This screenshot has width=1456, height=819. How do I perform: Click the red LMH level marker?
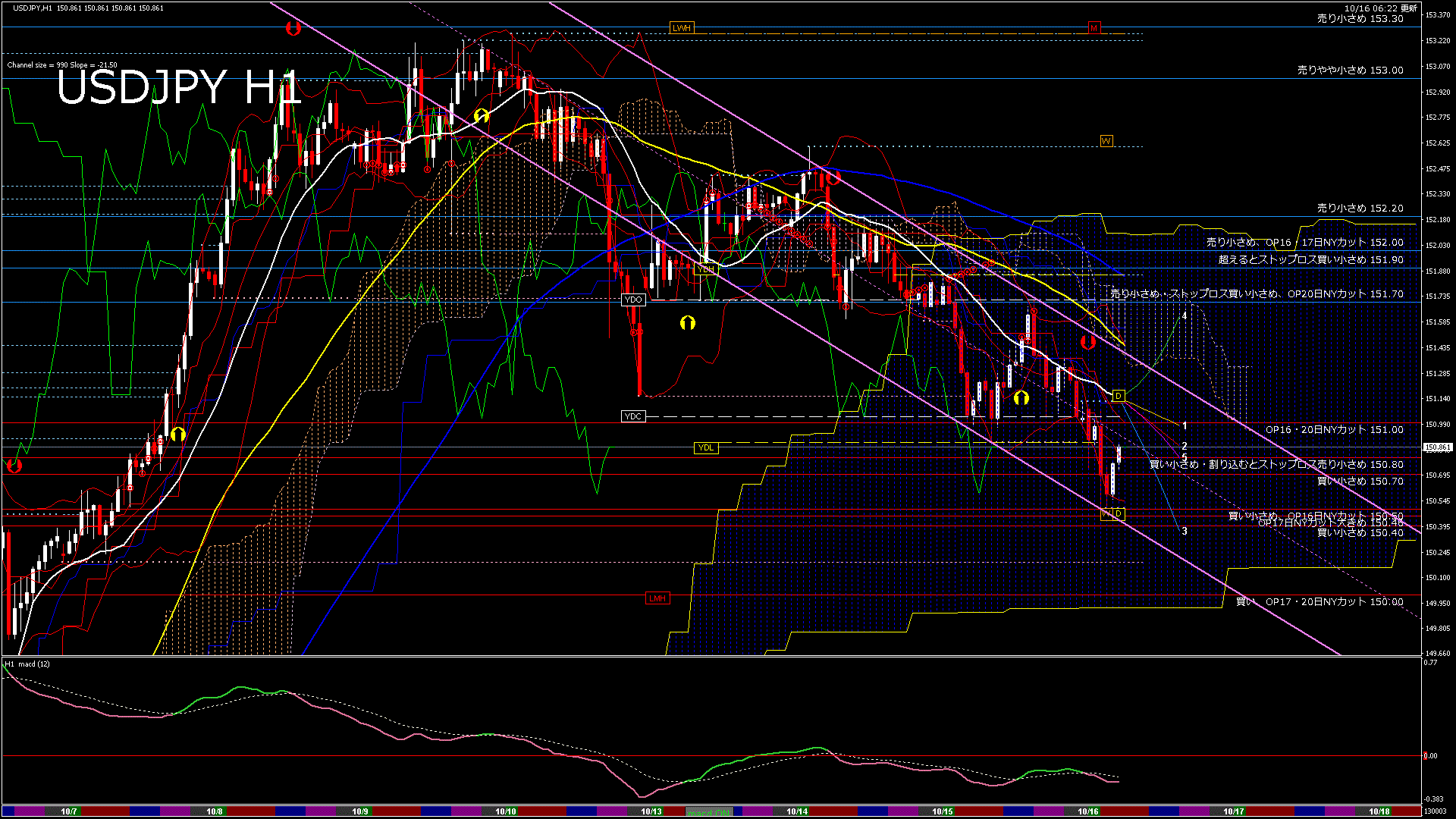coord(657,598)
